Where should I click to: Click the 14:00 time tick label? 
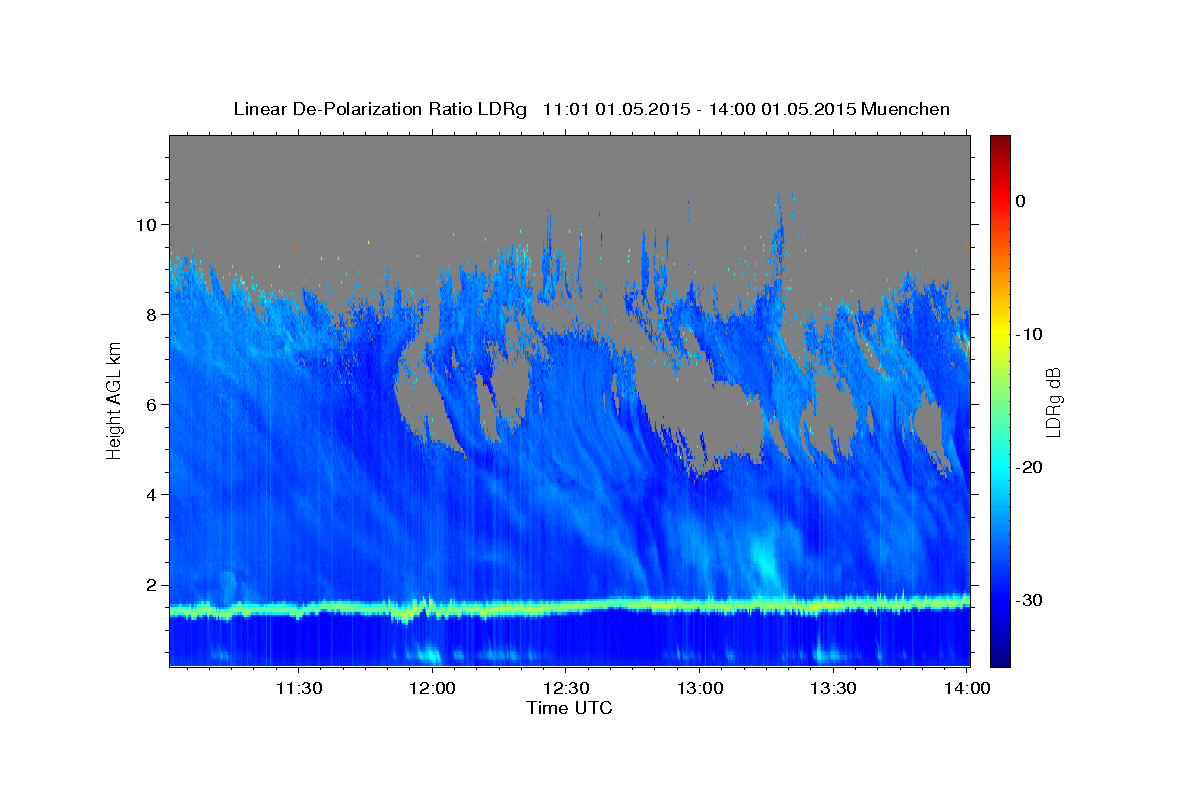(968, 688)
